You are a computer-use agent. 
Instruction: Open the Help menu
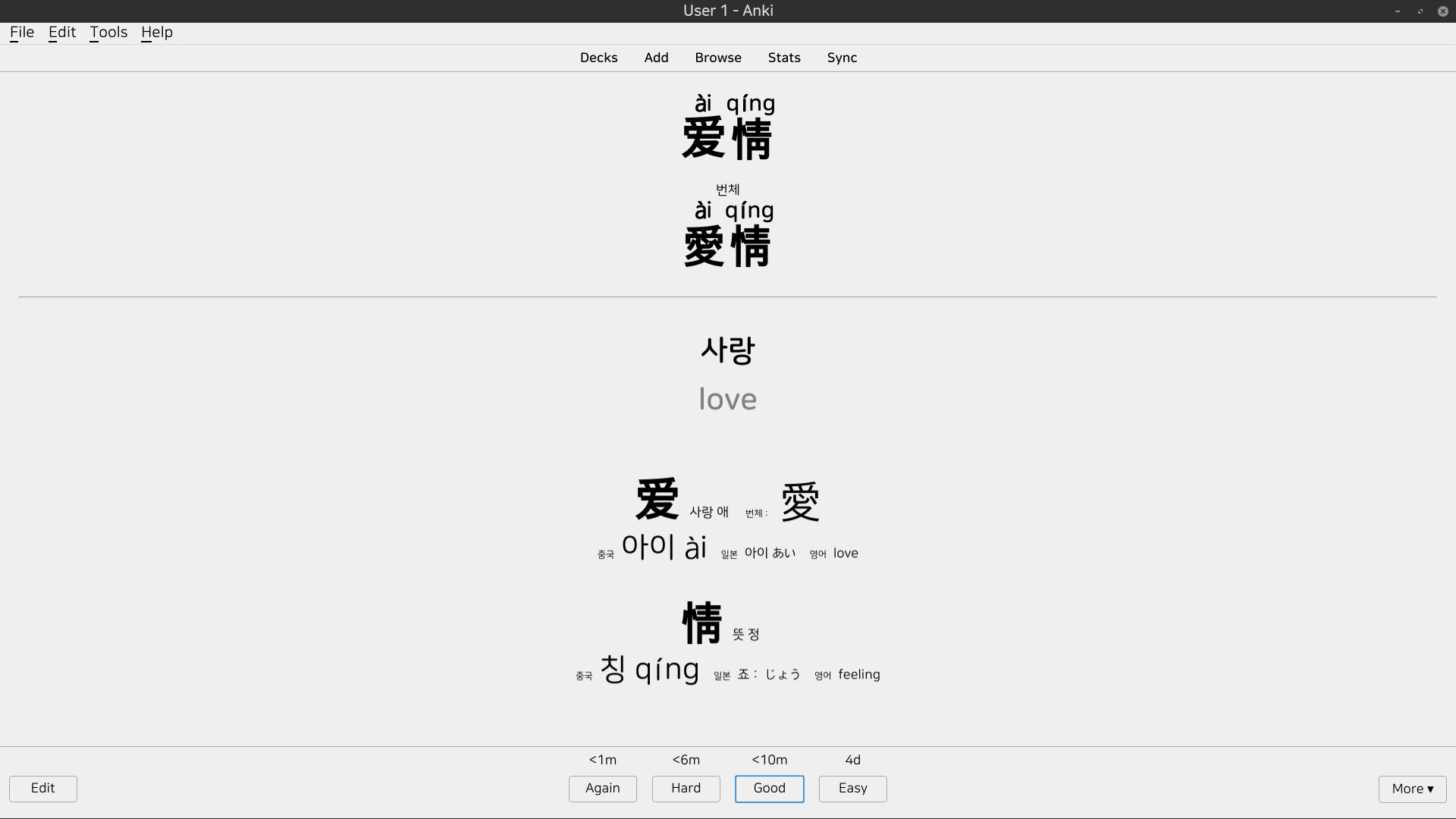click(x=157, y=32)
